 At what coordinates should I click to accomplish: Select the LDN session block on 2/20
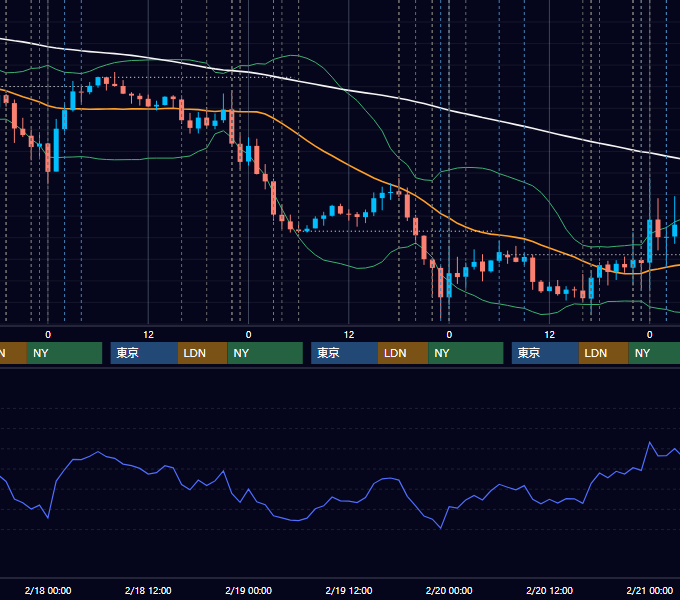(x=604, y=353)
